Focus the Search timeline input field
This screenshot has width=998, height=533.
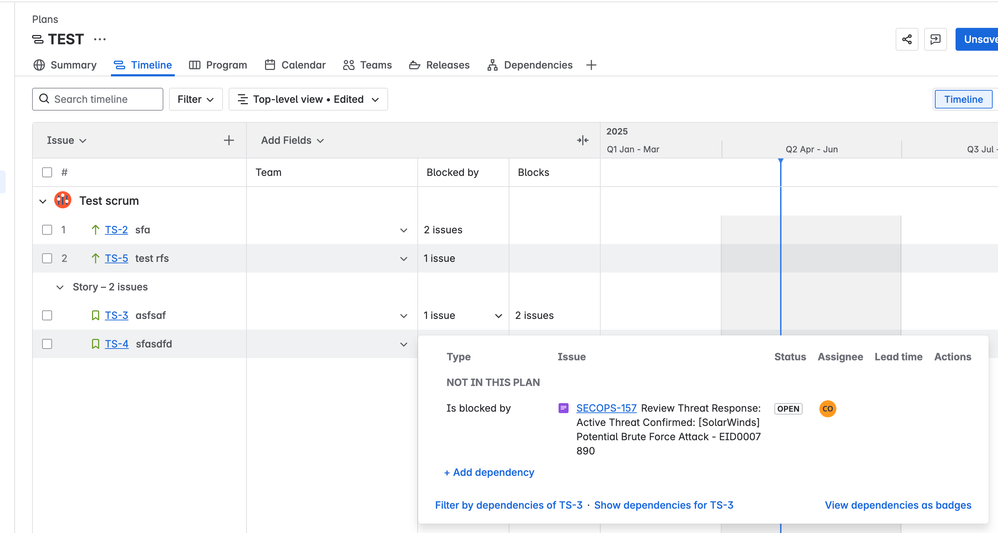coord(98,99)
